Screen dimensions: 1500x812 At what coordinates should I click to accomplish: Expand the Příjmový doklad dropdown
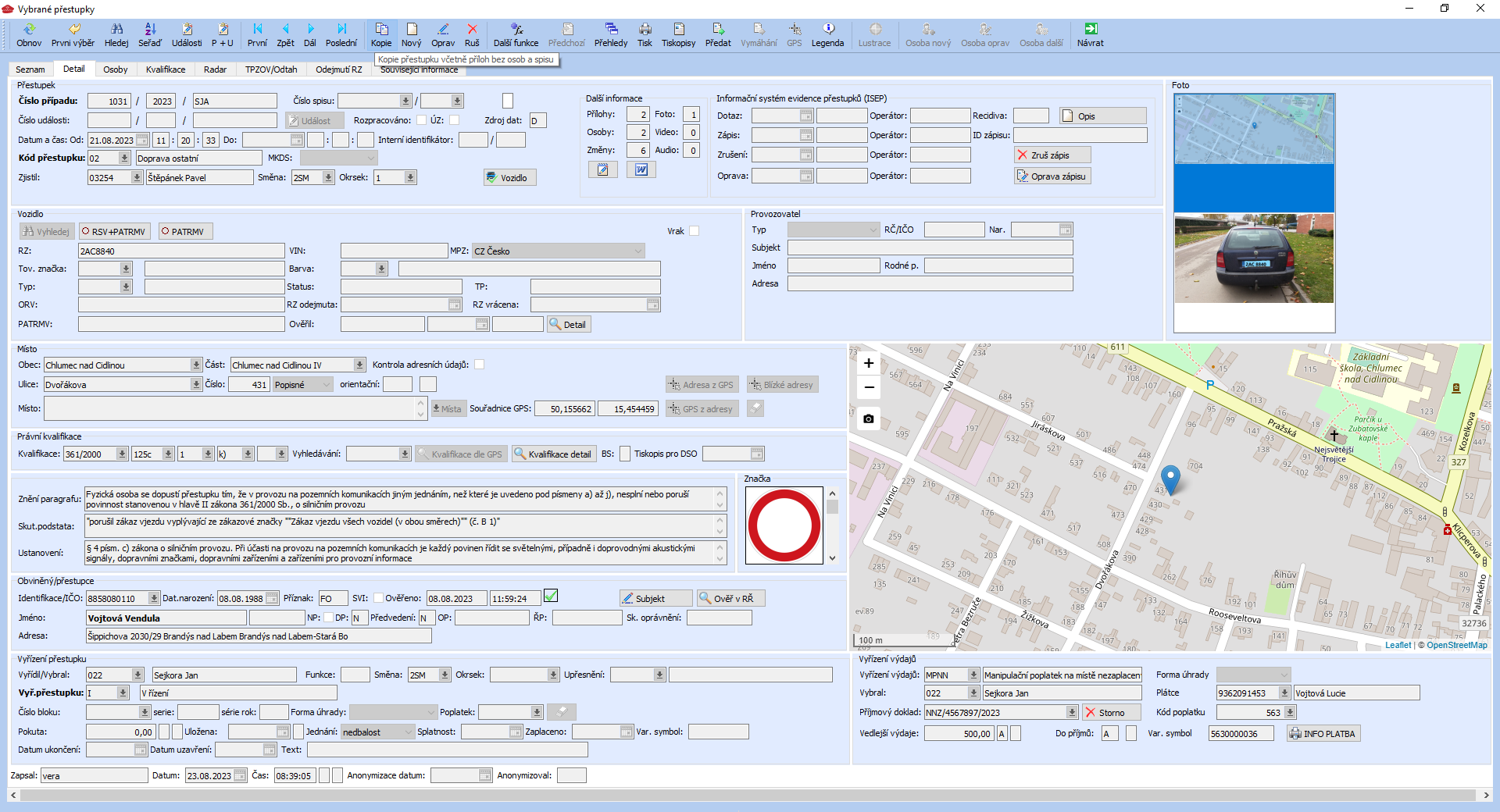(1072, 712)
